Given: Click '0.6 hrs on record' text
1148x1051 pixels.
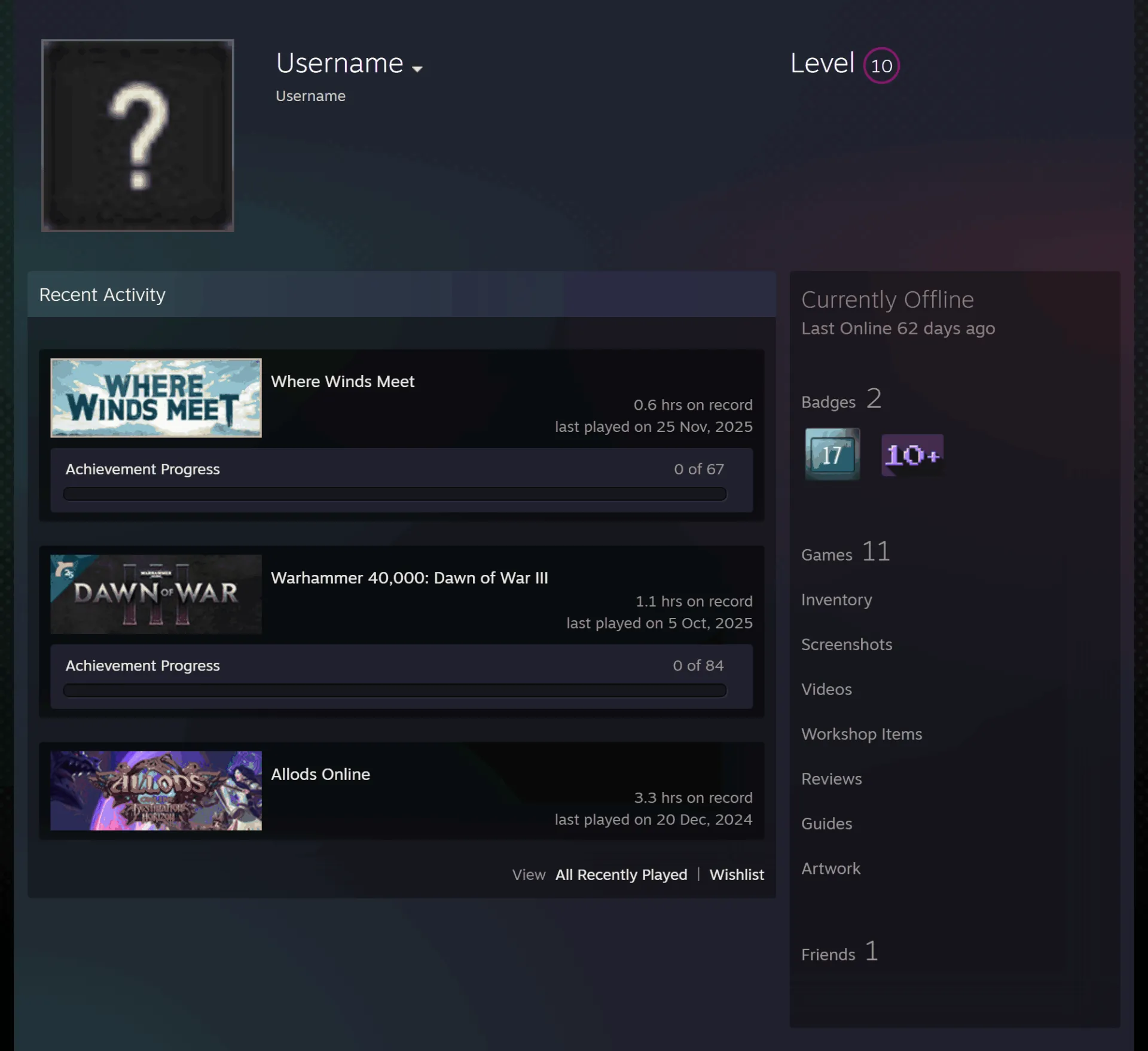Looking at the screenshot, I should 693,405.
